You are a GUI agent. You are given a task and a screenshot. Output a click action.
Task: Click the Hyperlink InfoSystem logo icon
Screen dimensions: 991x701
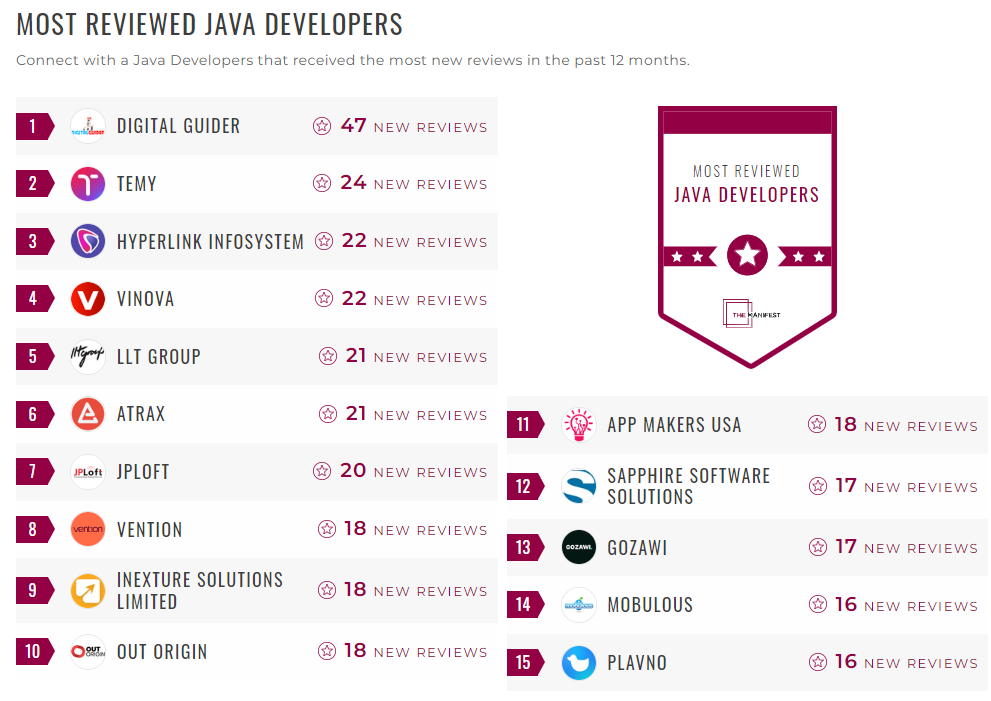[x=88, y=241]
